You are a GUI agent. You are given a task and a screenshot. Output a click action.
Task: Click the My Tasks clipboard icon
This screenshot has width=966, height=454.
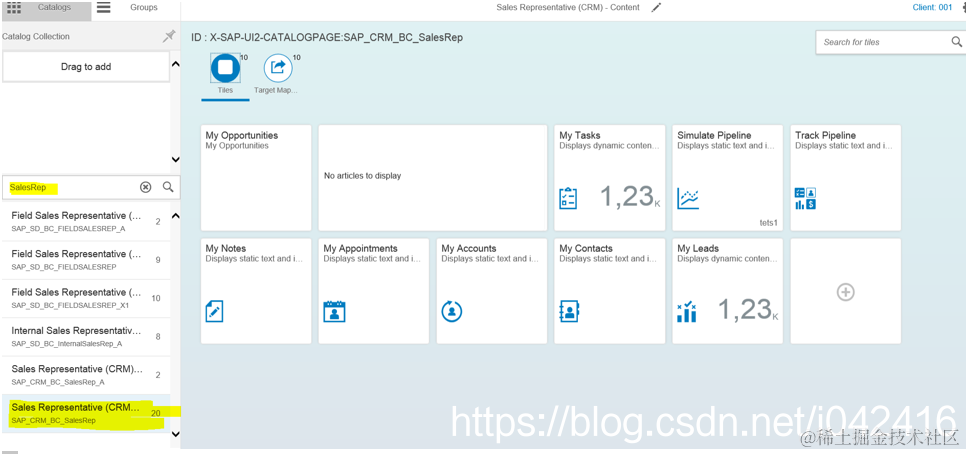click(x=568, y=198)
